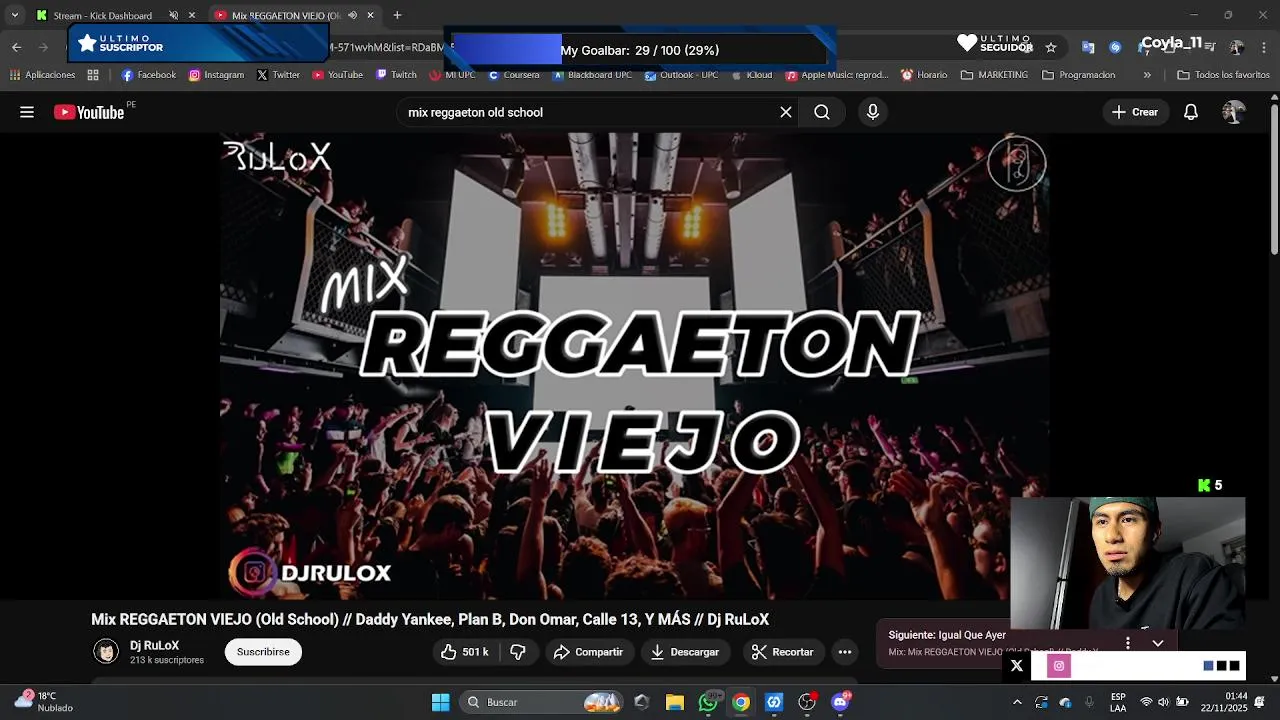Open the Chrome apps grid shortcut
This screenshot has width=1280, height=720.
tap(93, 75)
